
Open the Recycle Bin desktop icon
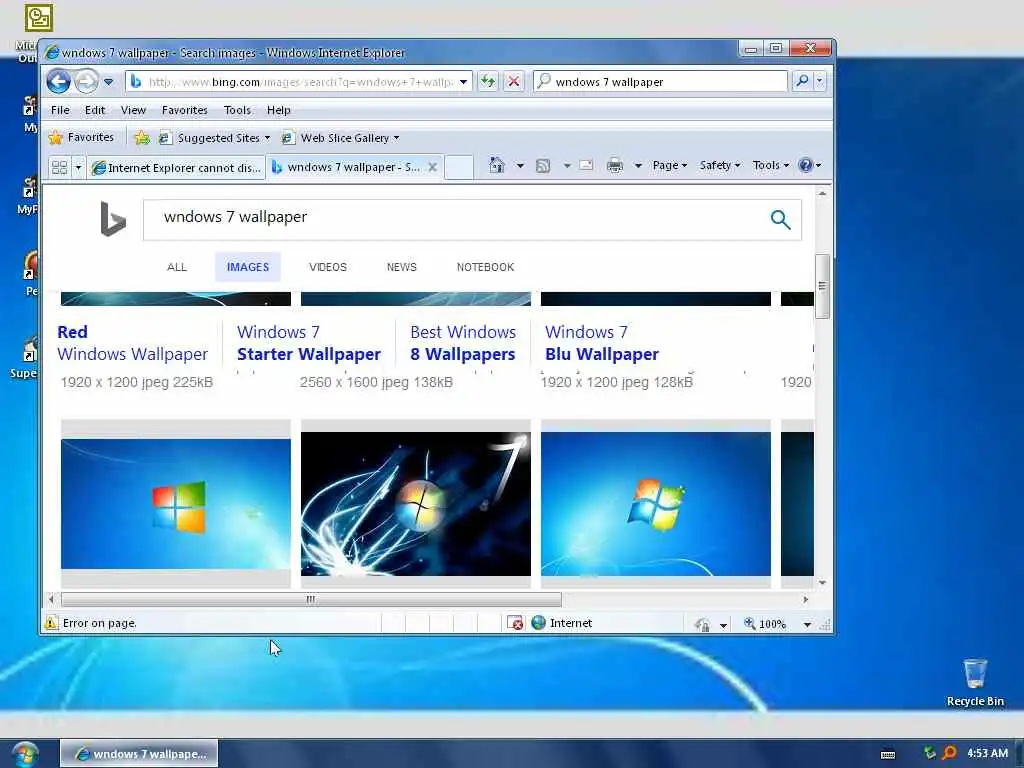(975, 682)
